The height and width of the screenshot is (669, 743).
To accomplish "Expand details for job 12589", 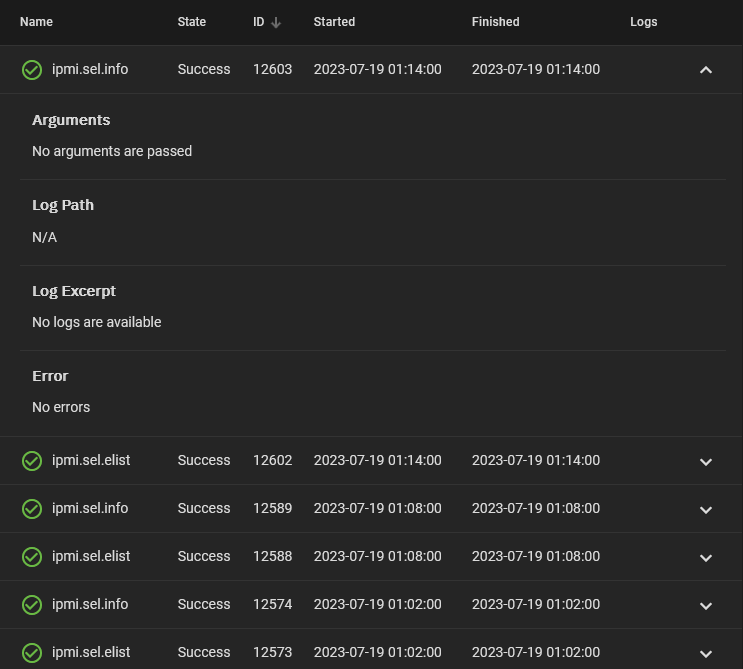I will coord(706,510).
